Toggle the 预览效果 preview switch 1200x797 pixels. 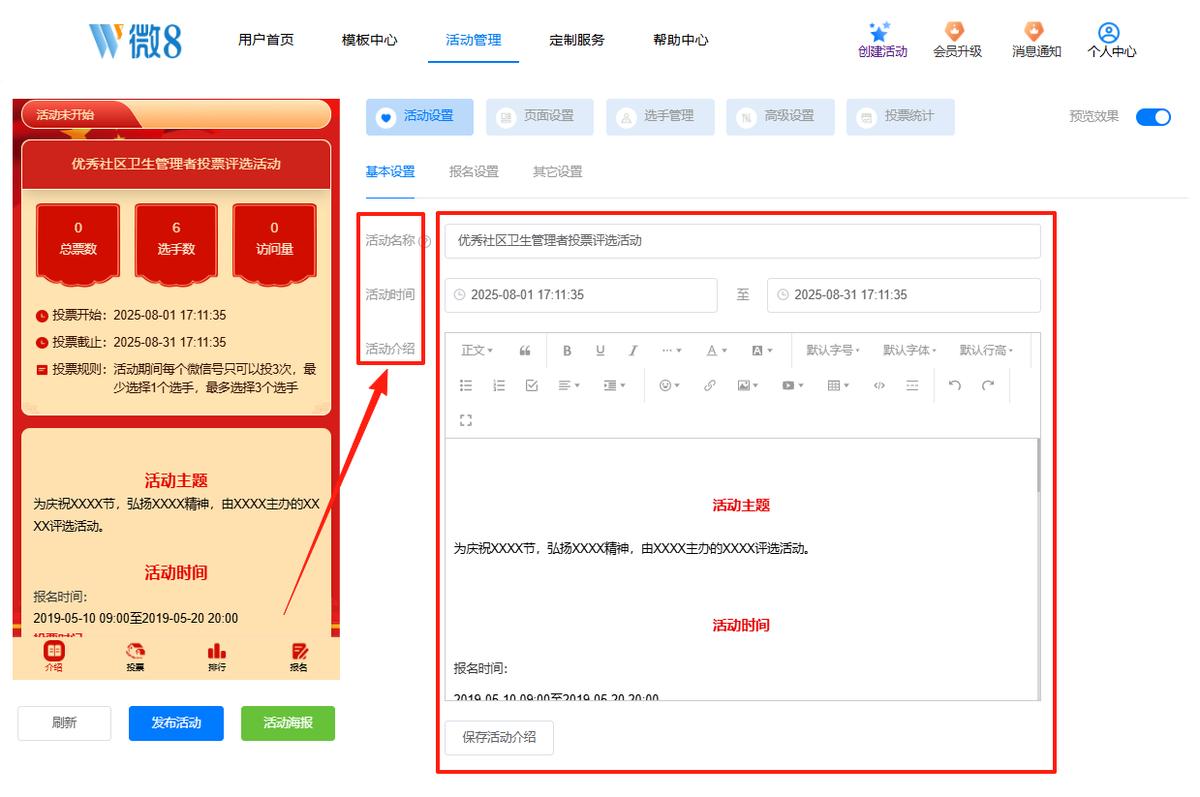click(1153, 117)
